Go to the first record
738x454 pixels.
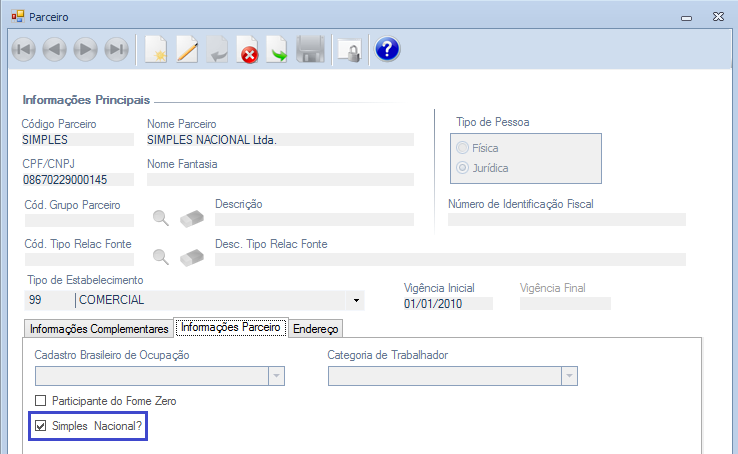click(24, 49)
